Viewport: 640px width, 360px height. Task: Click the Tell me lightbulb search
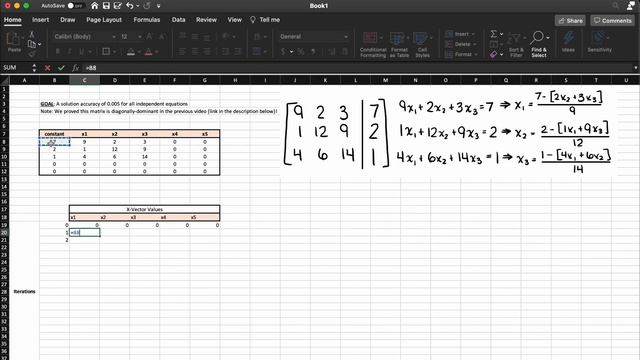pyautogui.click(x=265, y=20)
